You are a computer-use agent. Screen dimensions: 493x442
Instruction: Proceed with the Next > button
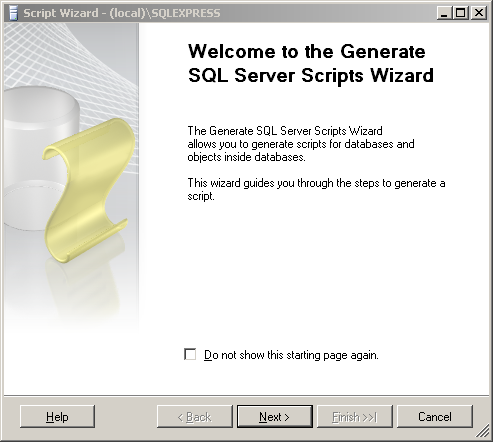click(275, 417)
